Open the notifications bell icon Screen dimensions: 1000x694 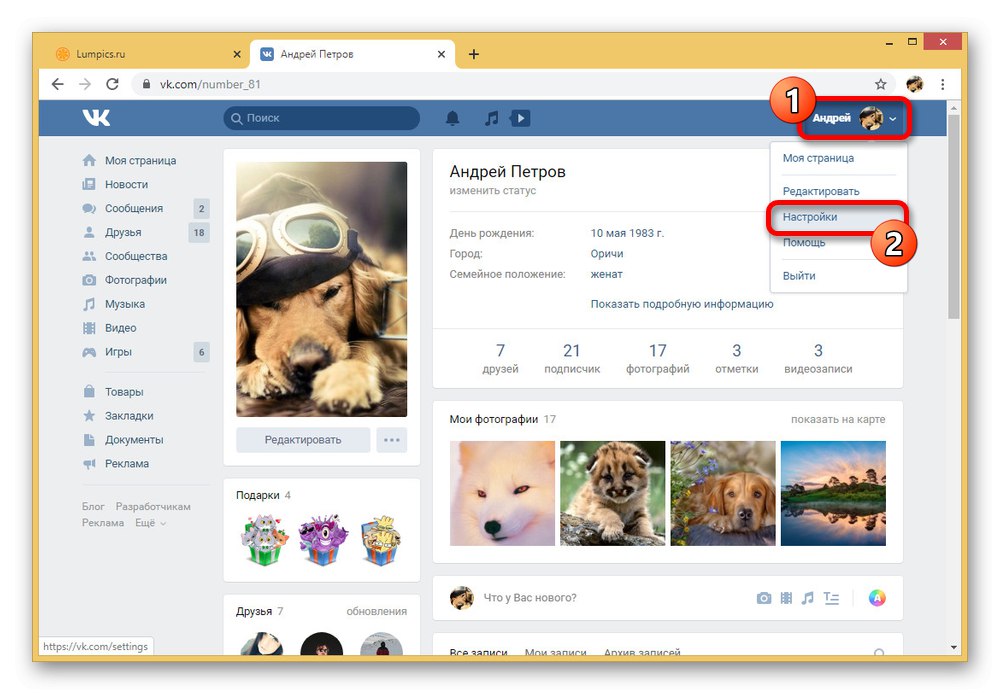(x=452, y=118)
